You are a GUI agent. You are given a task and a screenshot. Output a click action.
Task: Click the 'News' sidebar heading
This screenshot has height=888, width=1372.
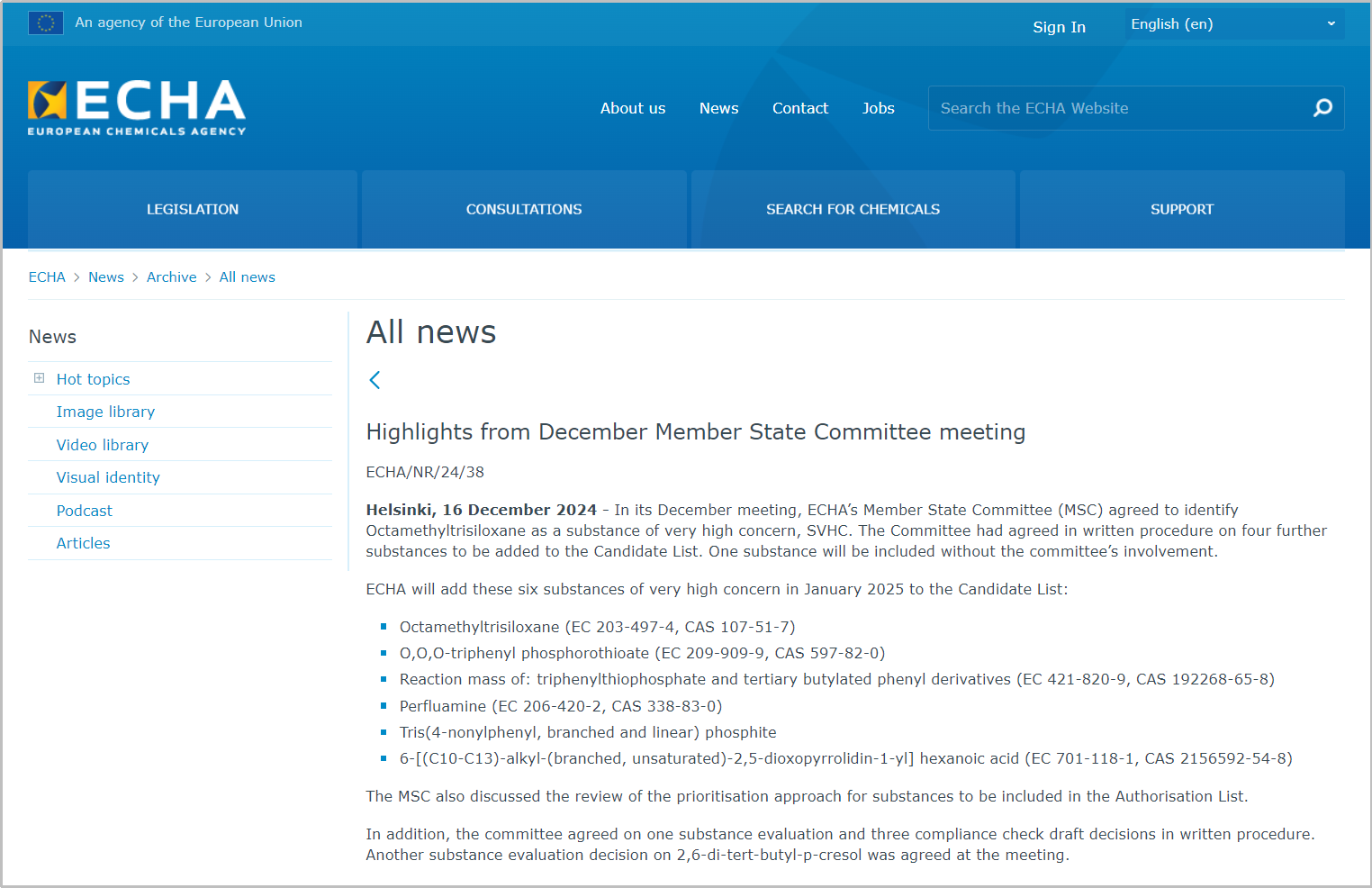coord(52,337)
